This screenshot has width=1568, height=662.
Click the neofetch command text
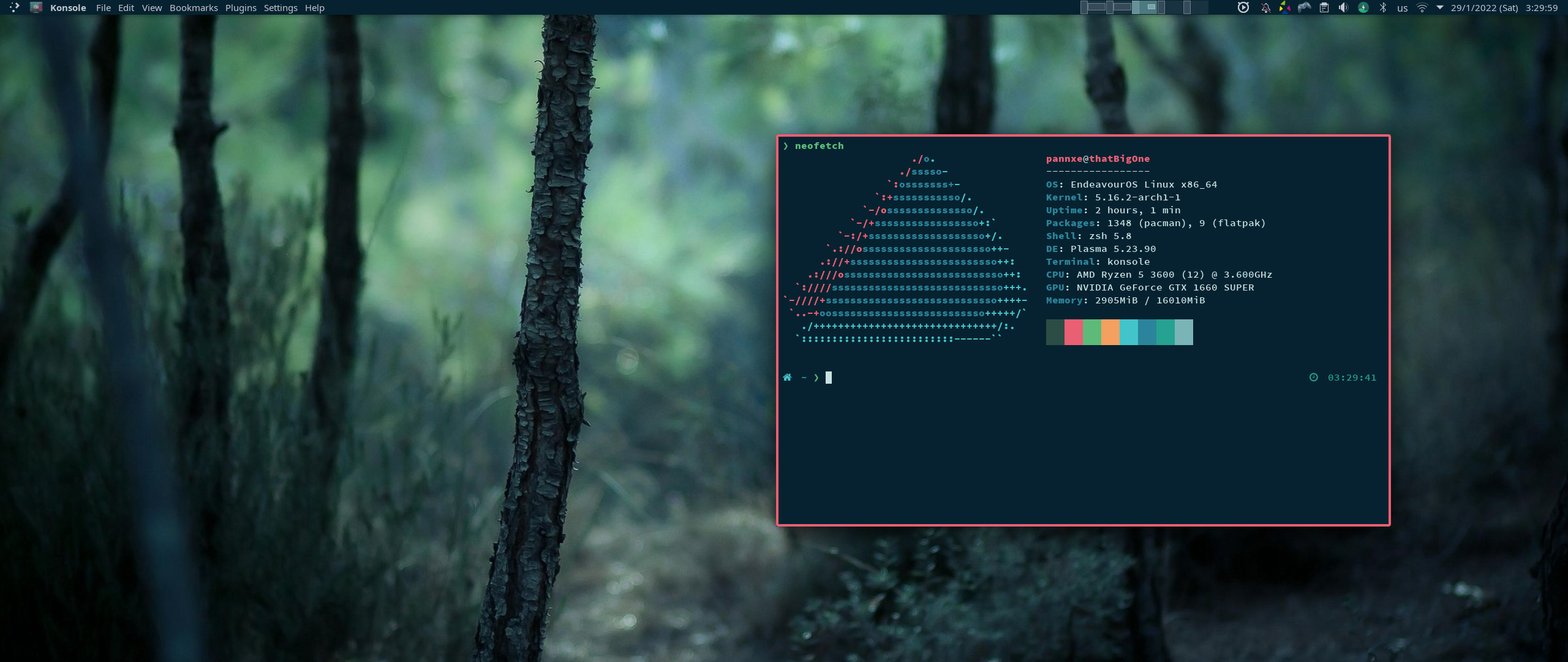[820, 146]
